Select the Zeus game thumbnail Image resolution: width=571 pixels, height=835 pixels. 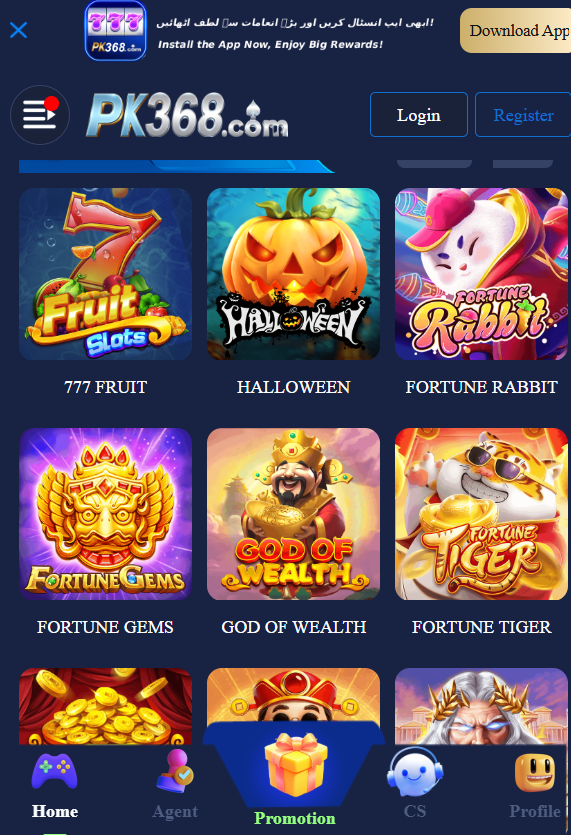click(x=481, y=706)
